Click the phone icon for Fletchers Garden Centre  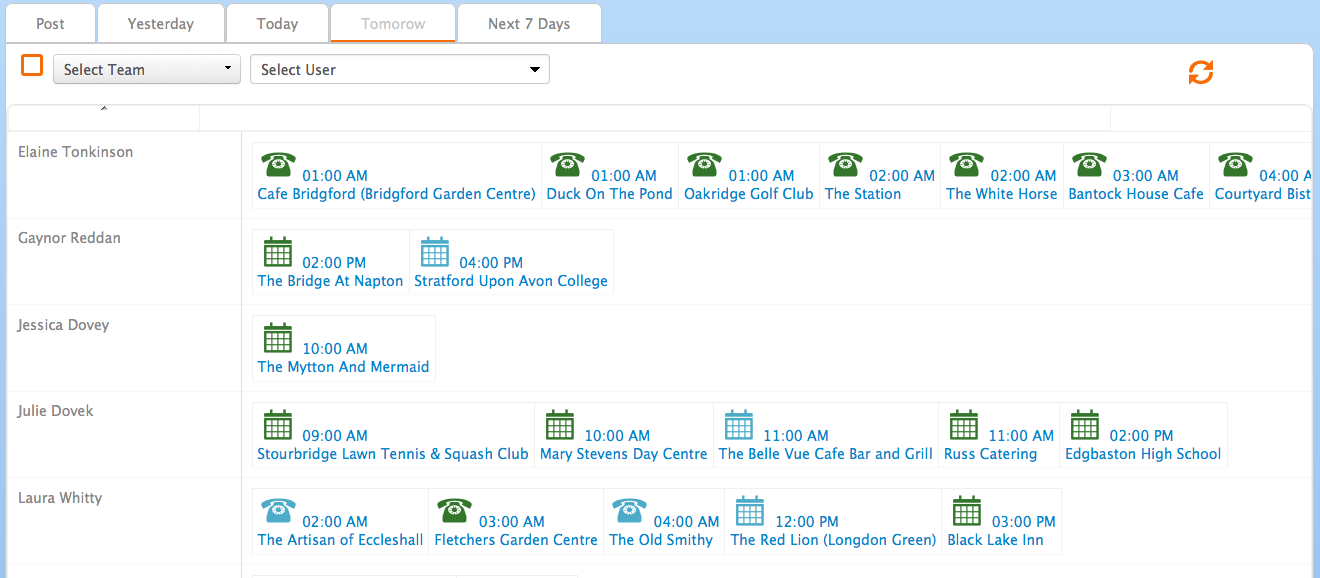pyautogui.click(x=454, y=510)
